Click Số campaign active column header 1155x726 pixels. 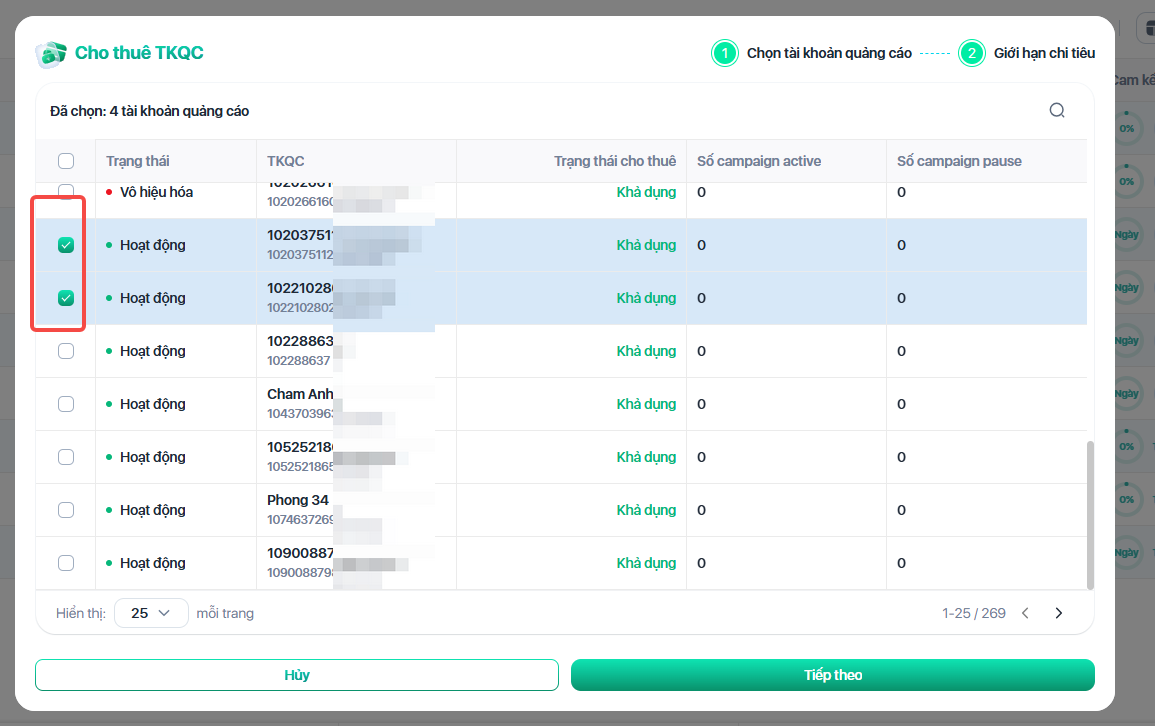click(x=759, y=161)
